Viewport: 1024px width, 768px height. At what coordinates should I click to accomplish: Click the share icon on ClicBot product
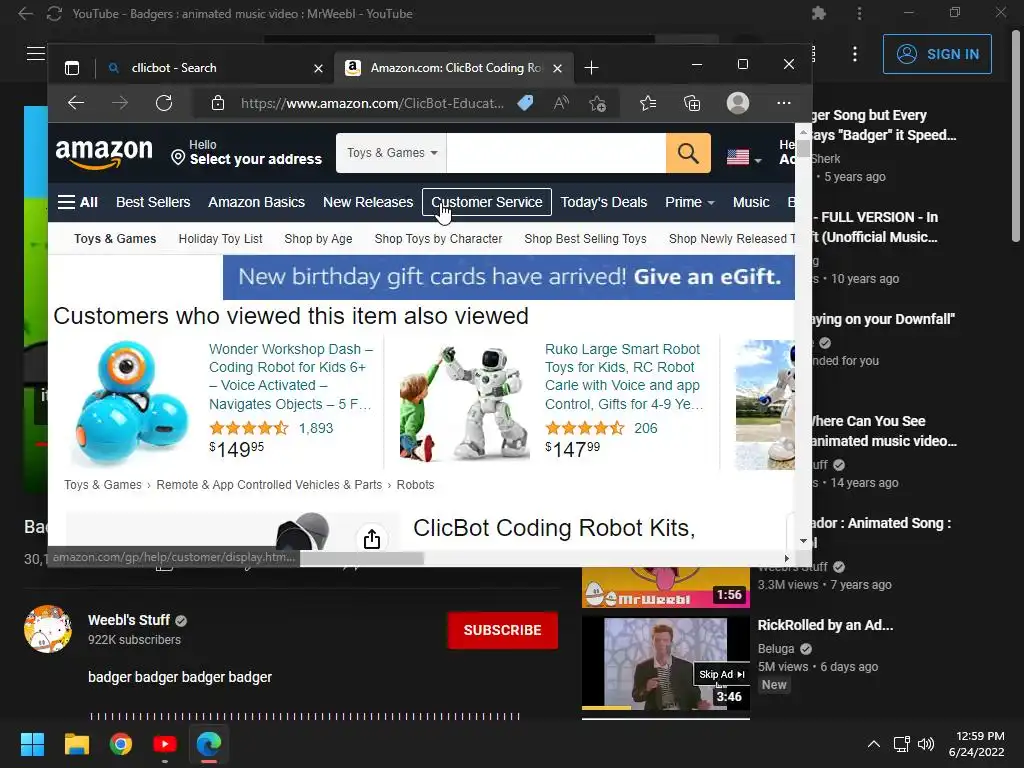[x=372, y=539]
